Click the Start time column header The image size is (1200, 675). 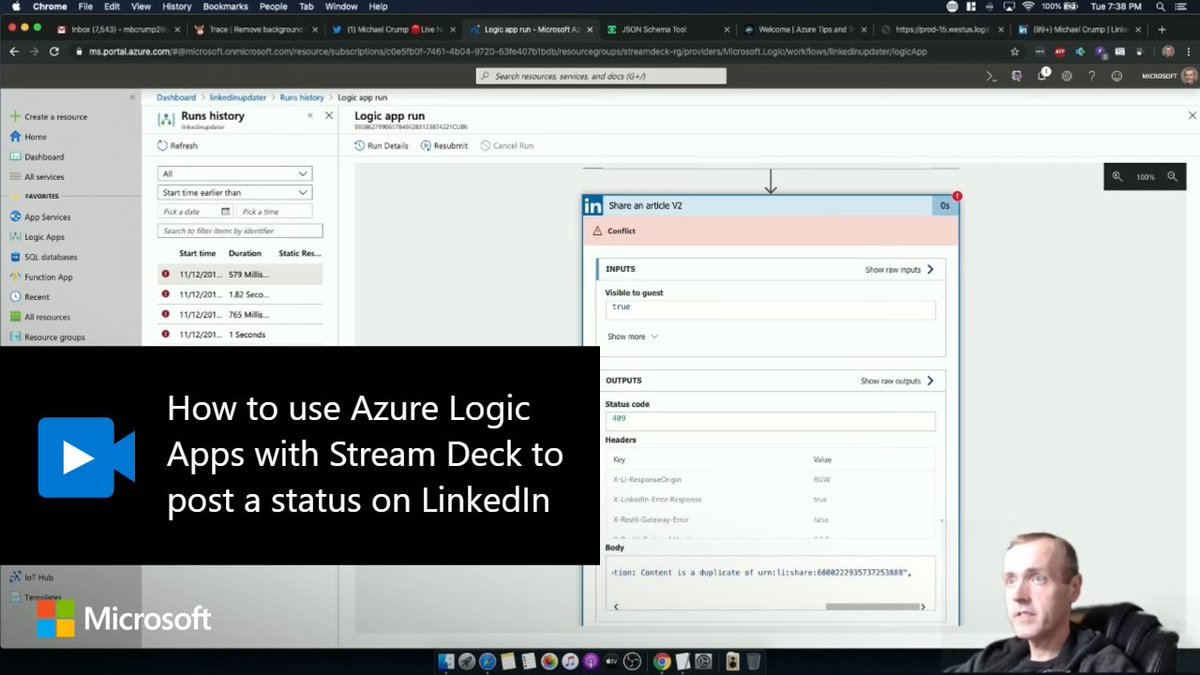[x=197, y=254]
